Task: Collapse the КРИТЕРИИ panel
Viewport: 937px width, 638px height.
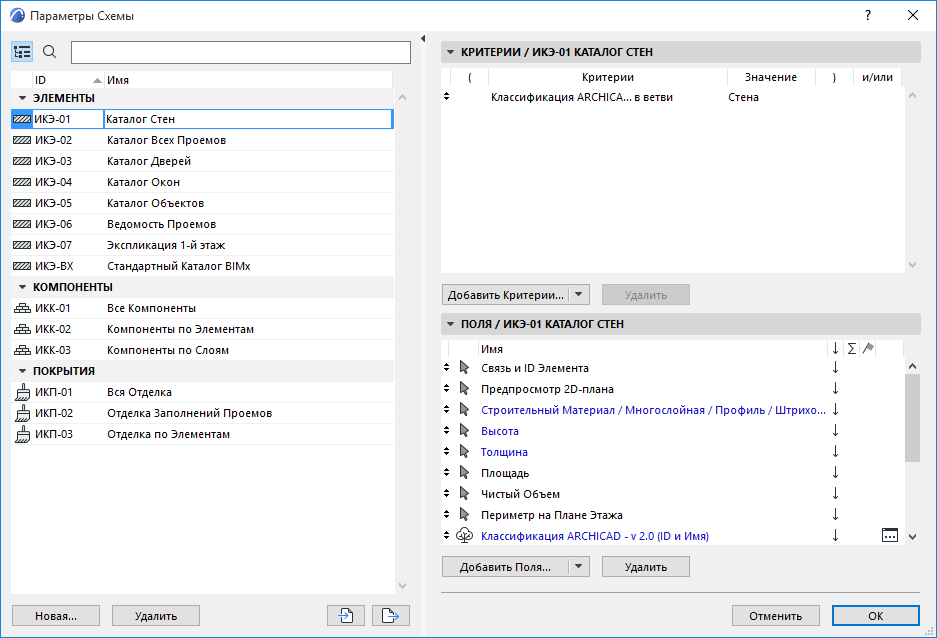Action: click(451, 52)
